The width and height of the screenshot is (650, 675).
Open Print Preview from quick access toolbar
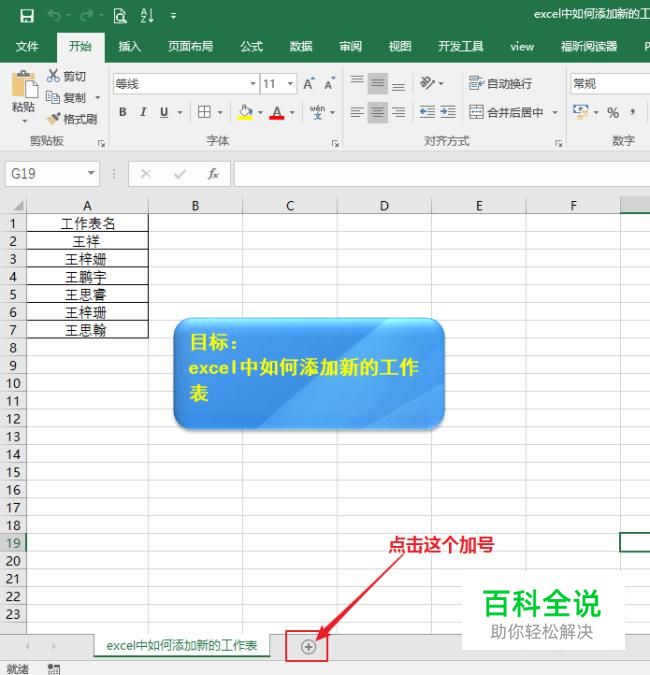tap(120, 16)
